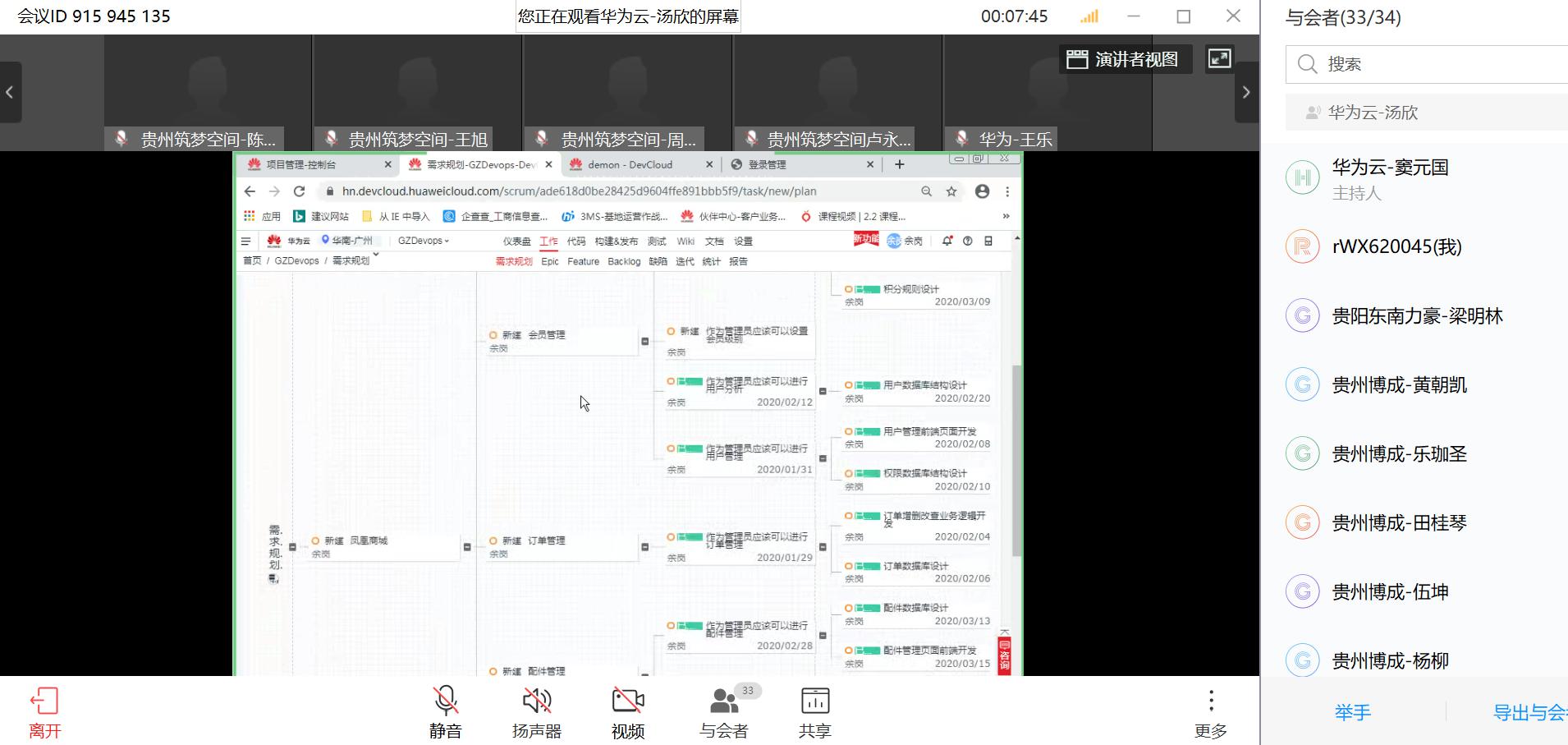Click the browser address bar URL

[x=579, y=191]
